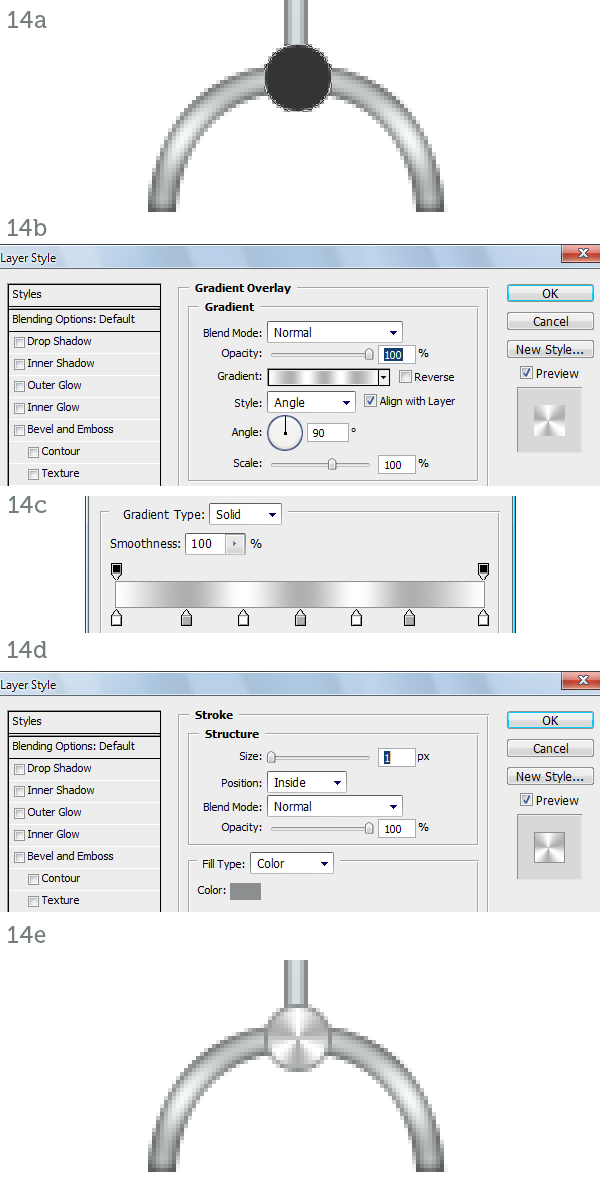Open the Smoothness arrow flyout
Screen dimensions: 600x1197
click(x=235, y=544)
